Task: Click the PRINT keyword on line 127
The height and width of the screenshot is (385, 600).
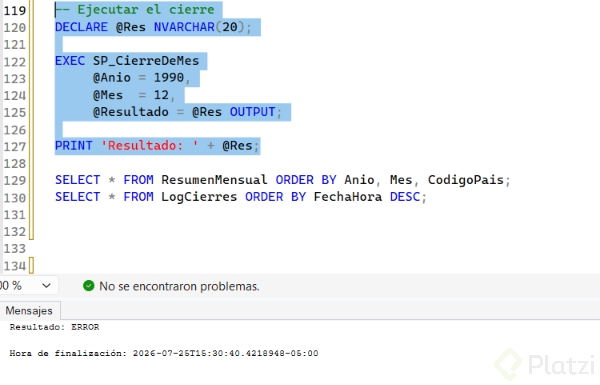Action: tap(73, 146)
